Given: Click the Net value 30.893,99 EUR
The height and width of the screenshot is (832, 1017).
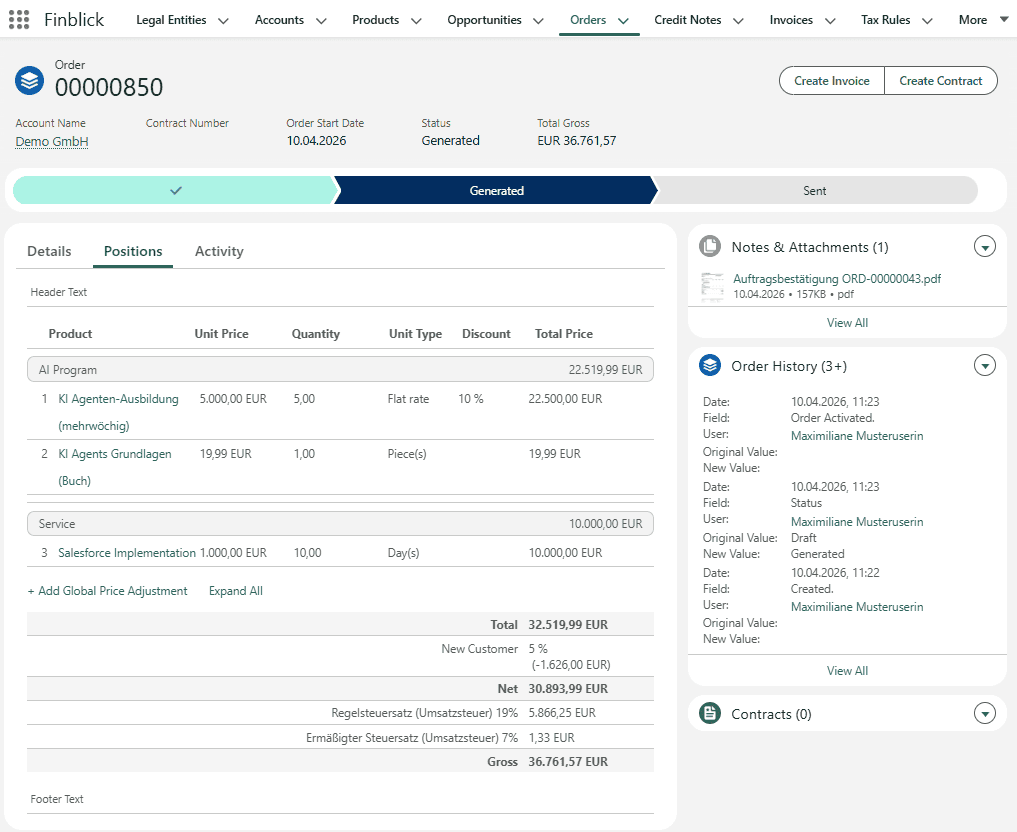Looking at the screenshot, I should point(568,689).
